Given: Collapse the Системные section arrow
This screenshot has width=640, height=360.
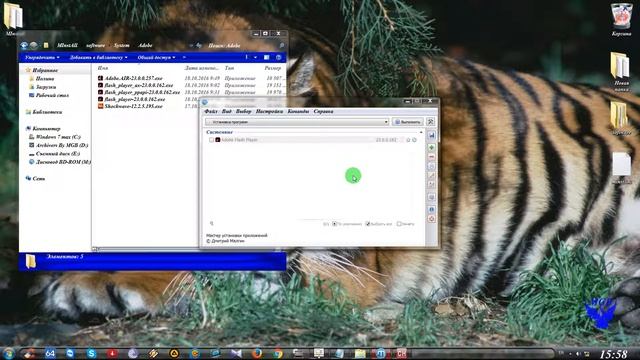Looking at the screenshot, I should 421,132.
